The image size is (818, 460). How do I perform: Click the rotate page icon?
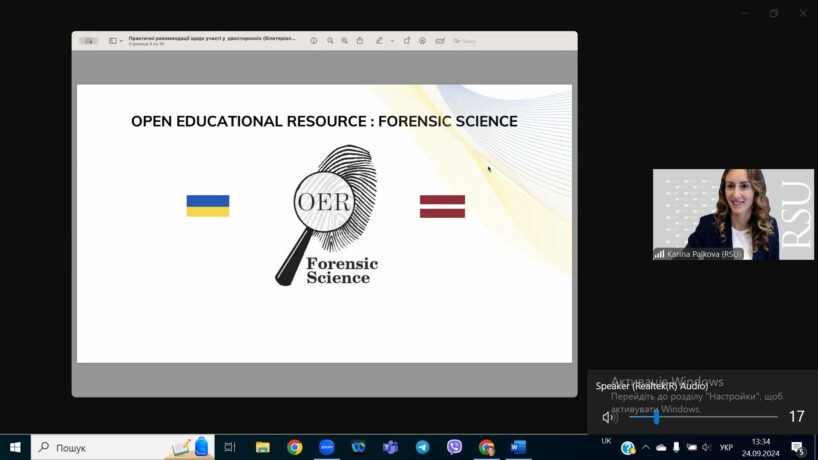tap(407, 41)
